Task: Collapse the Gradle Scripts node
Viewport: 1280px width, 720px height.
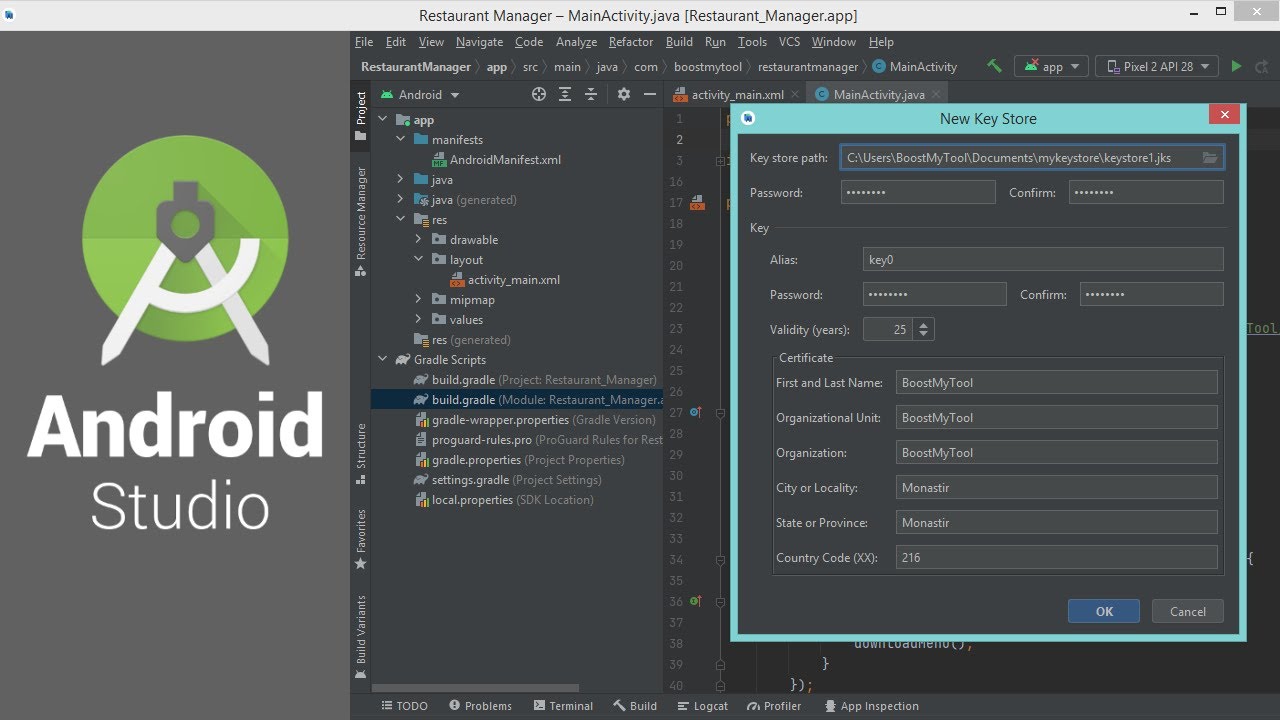Action: pyautogui.click(x=383, y=360)
